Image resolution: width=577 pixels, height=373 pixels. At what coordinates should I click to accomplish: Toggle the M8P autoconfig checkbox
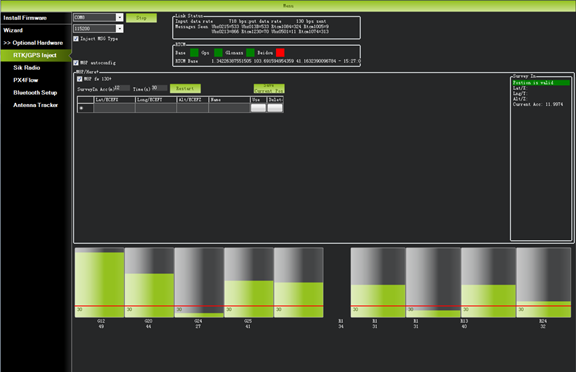(76, 63)
